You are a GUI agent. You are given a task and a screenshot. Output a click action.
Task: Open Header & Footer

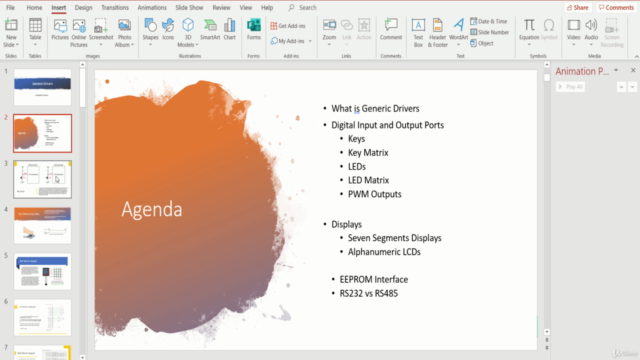(438, 33)
